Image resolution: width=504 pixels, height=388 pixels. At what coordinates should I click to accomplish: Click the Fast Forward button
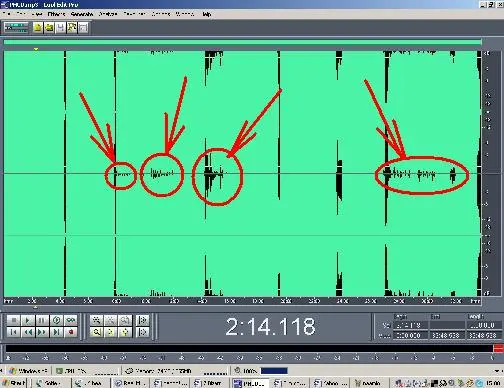pyautogui.click(x=42, y=332)
